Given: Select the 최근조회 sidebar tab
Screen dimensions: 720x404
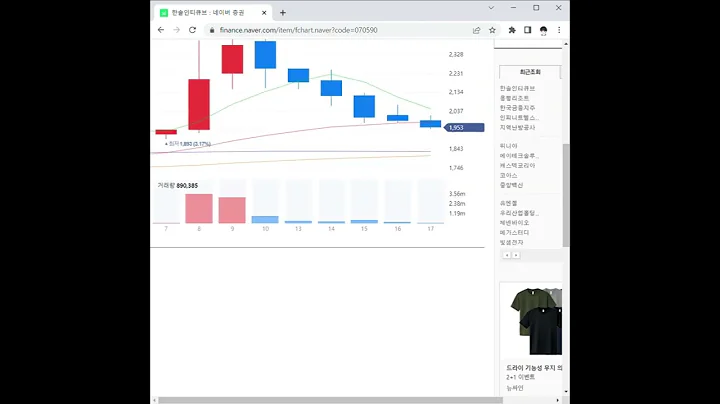Looking at the screenshot, I should click(x=530, y=72).
